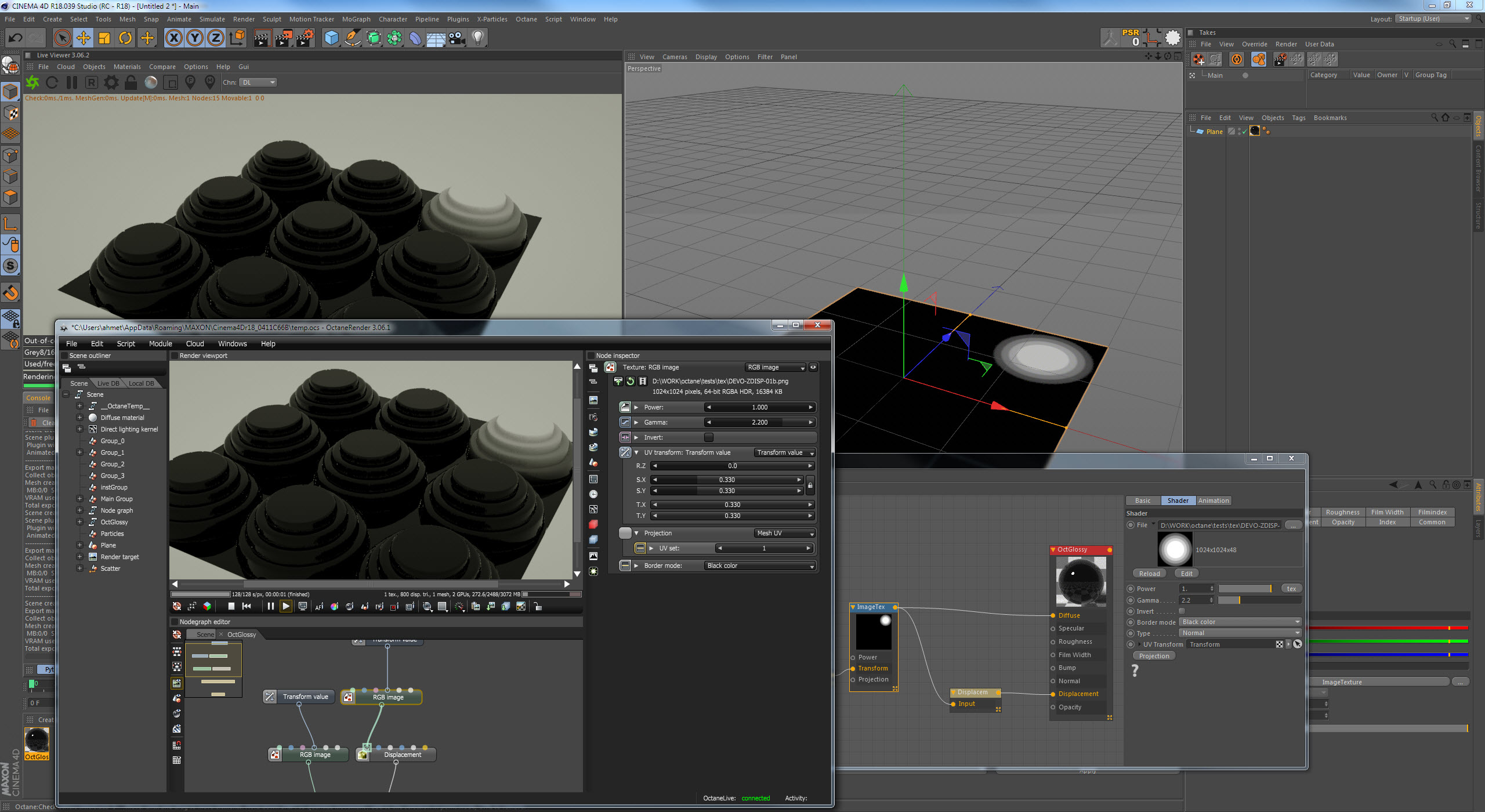This screenshot has width=1485, height=812.
Task: Click the Projection button in Shader panel
Action: click(1154, 656)
